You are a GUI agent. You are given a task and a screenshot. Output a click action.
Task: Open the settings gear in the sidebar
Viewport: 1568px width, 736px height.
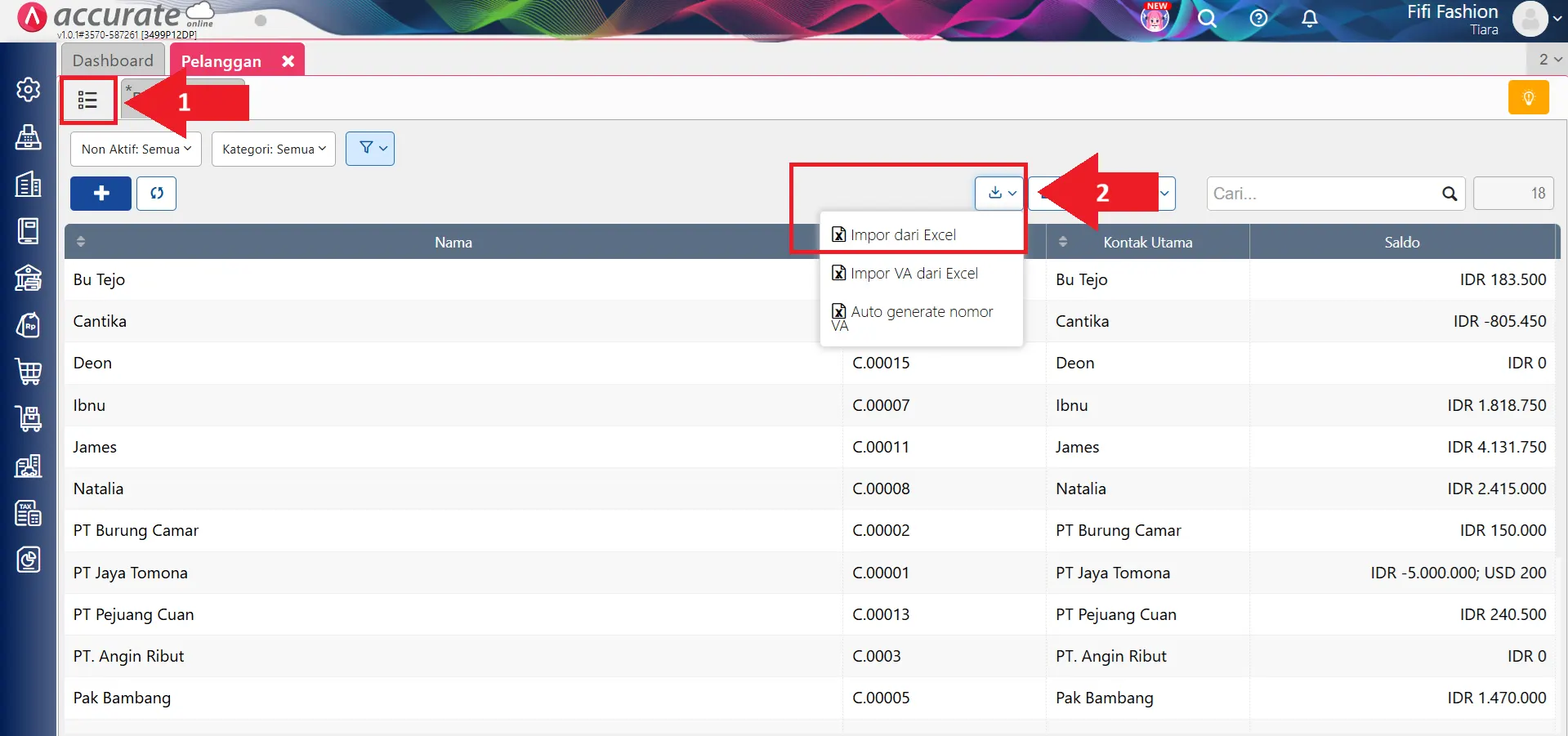(x=29, y=89)
